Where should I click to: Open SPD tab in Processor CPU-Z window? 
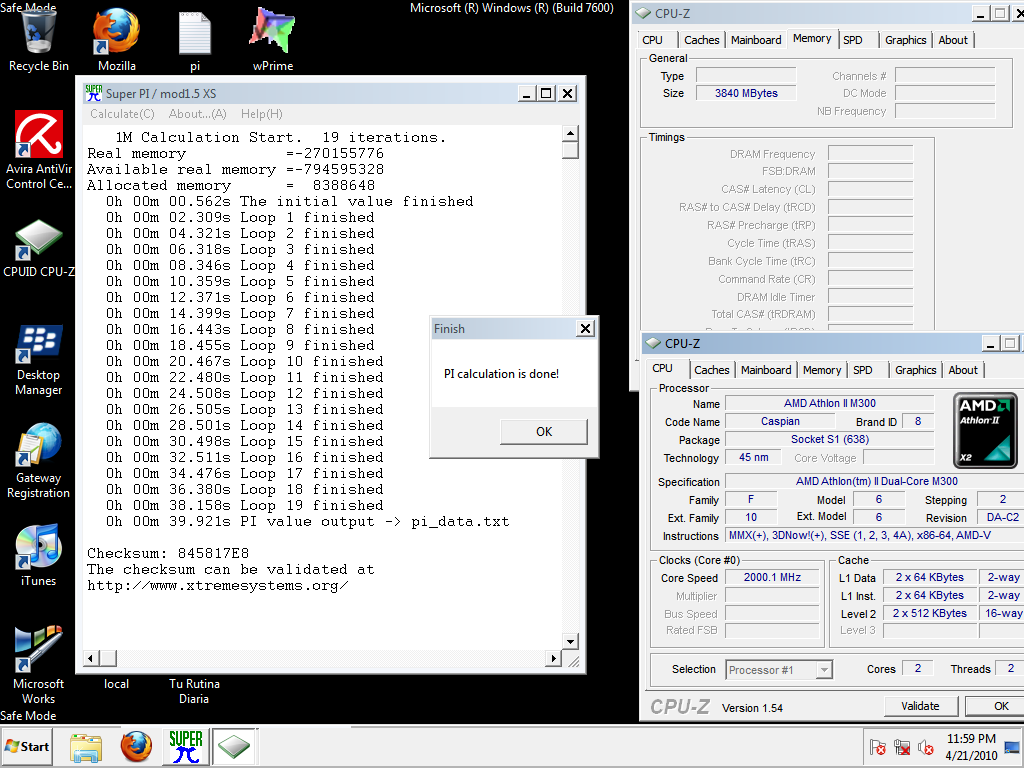pos(862,370)
